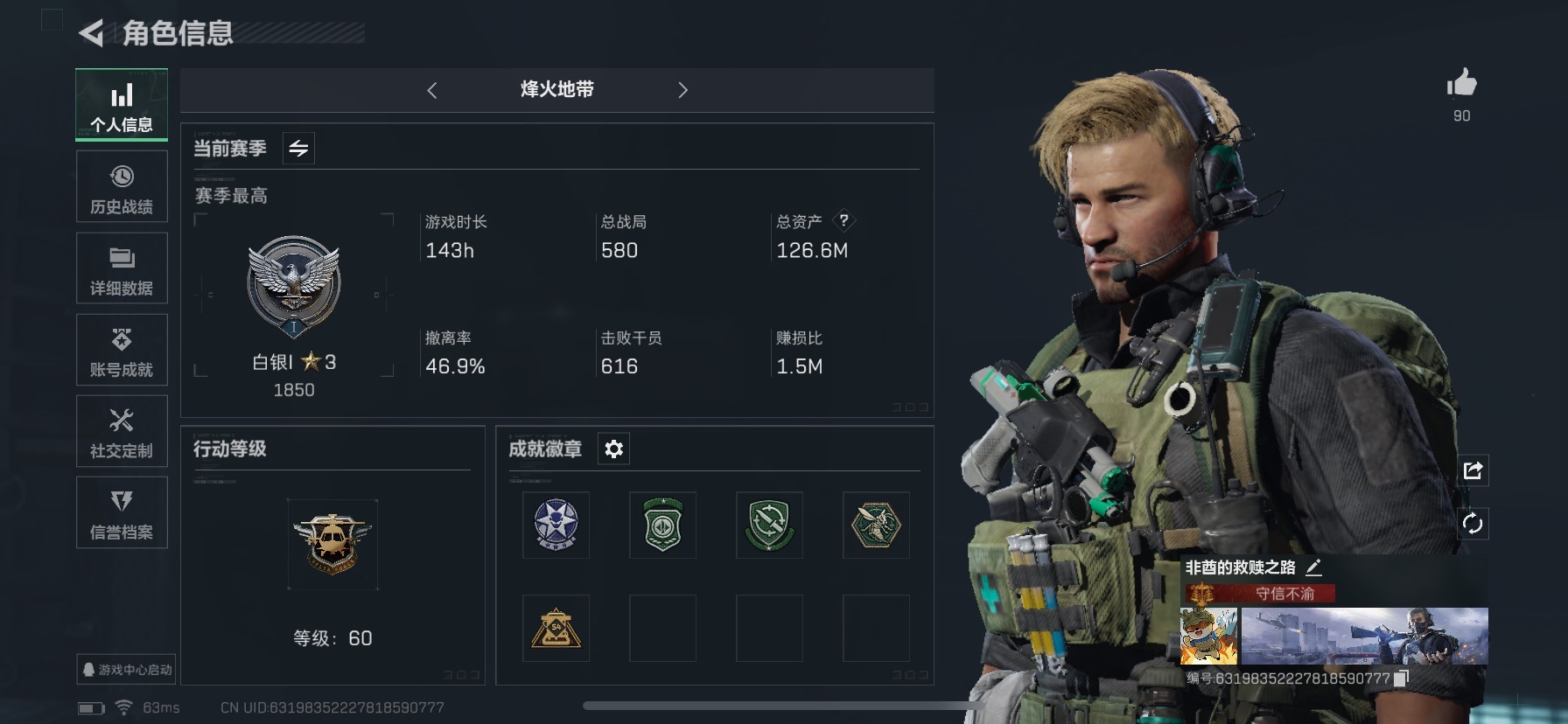
Task: Give a thumbs-up like to this profile
Action: click(x=1461, y=84)
